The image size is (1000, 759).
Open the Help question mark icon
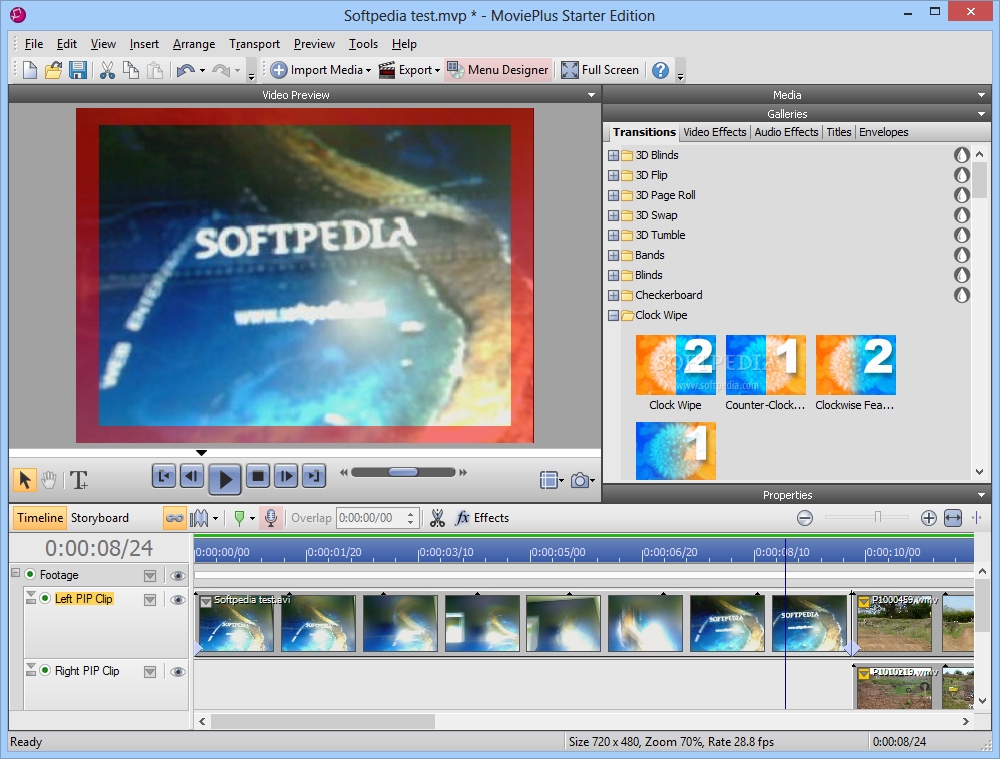click(x=661, y=70)
